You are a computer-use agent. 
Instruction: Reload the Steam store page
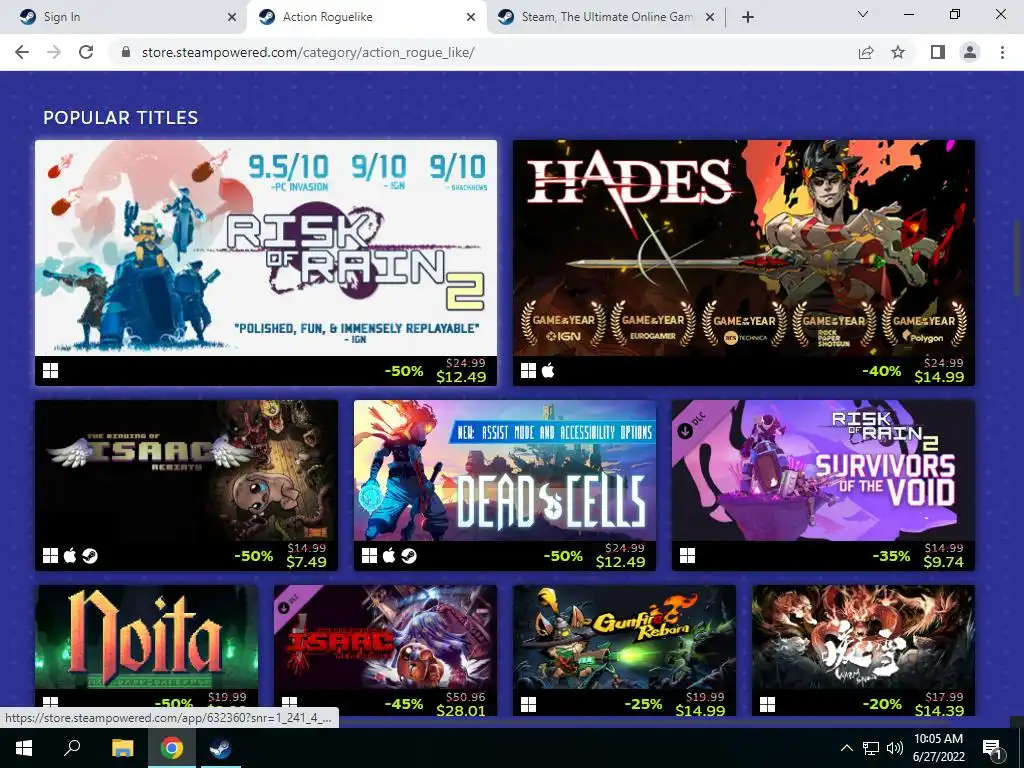(86, 52)
